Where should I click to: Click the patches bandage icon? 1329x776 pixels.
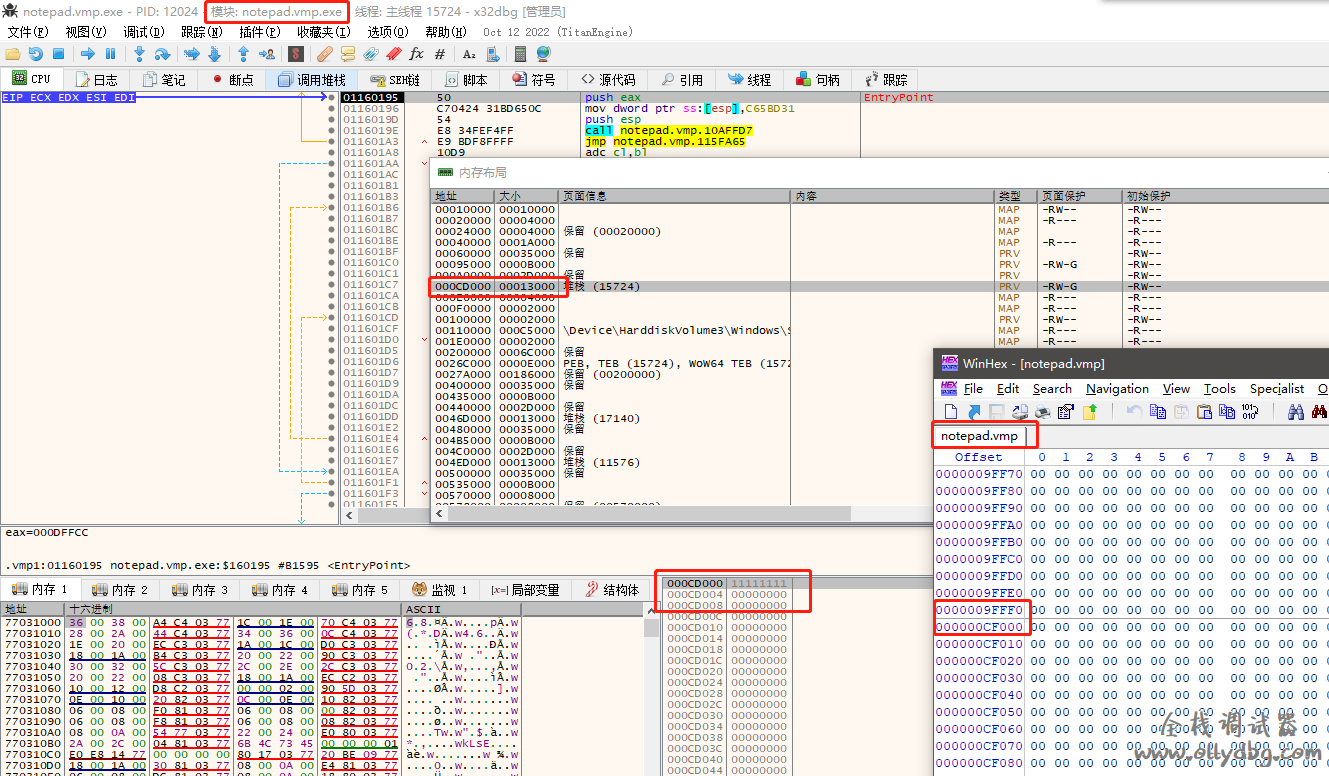324,54
